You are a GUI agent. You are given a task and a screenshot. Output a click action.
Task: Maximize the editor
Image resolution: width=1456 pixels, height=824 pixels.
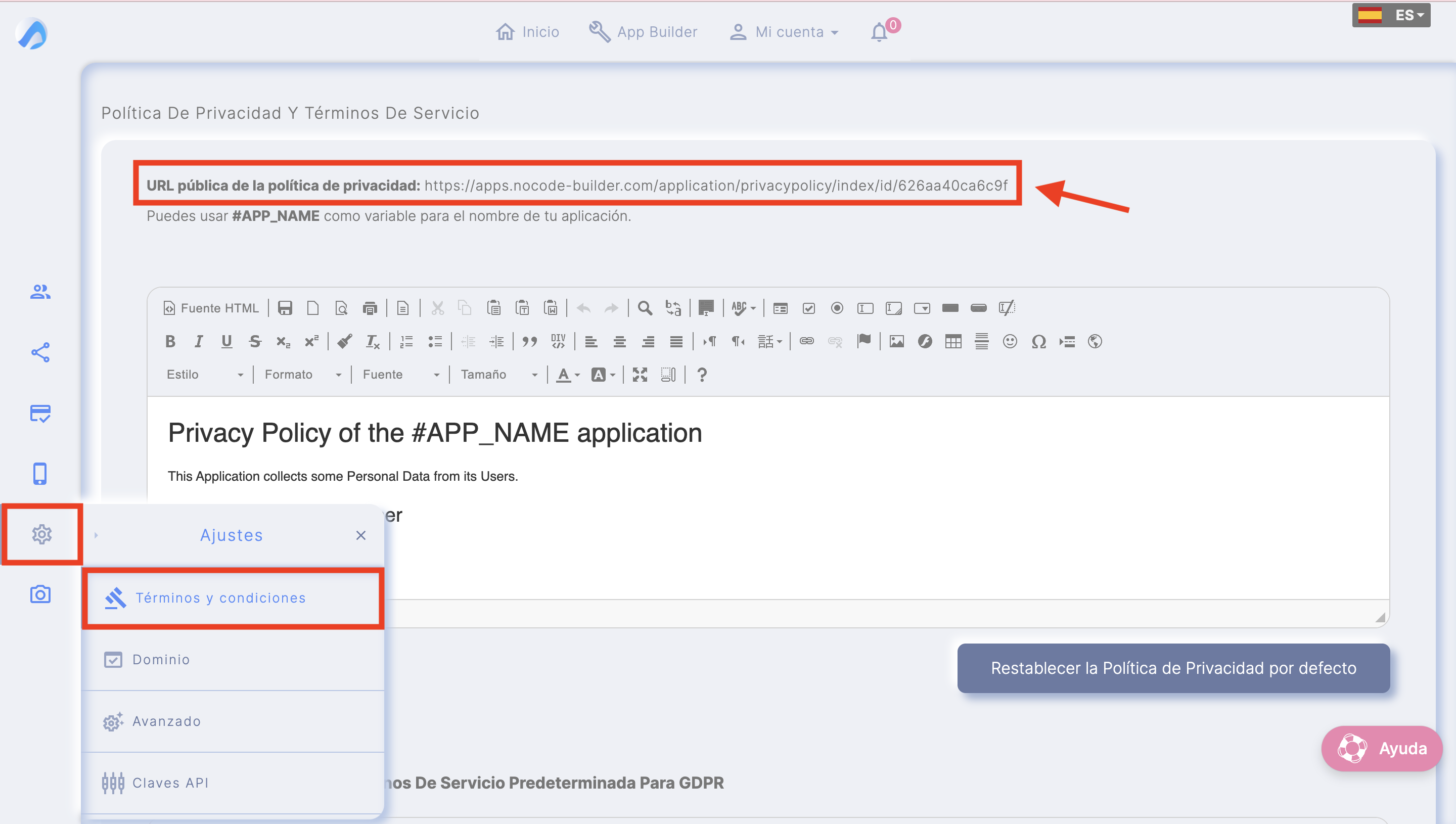click(640, 375)
